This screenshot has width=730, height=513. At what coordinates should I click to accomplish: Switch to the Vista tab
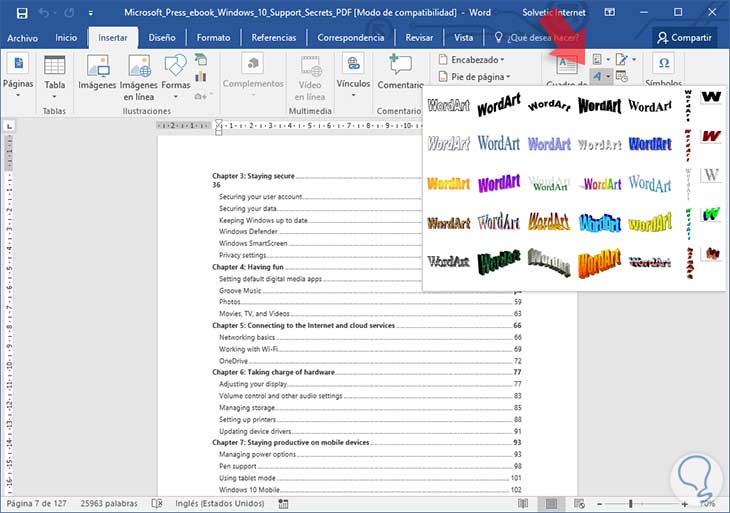(x=463, y=38)
